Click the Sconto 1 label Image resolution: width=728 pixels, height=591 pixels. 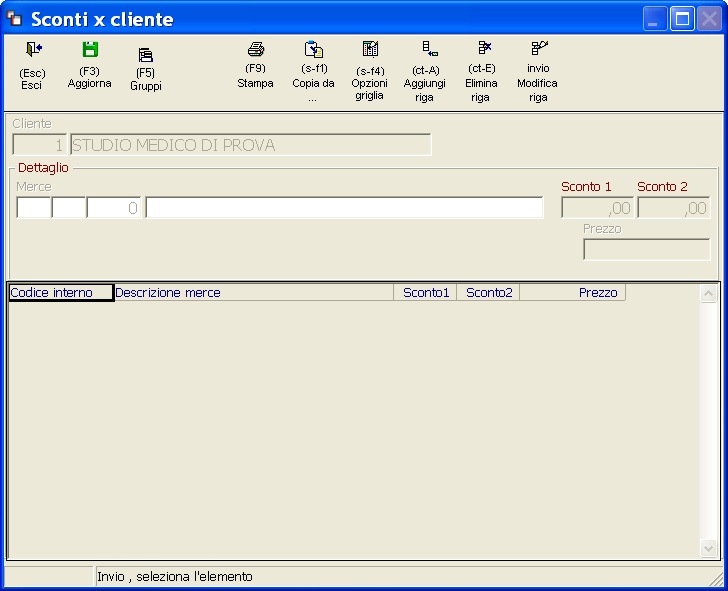pyautogui.click(x=586, y=187)
